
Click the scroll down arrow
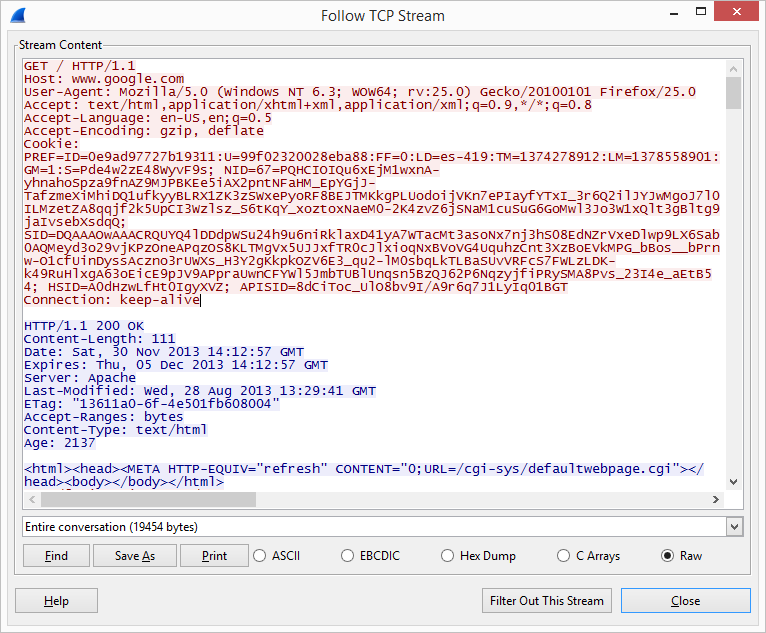[x=733, y=482]
